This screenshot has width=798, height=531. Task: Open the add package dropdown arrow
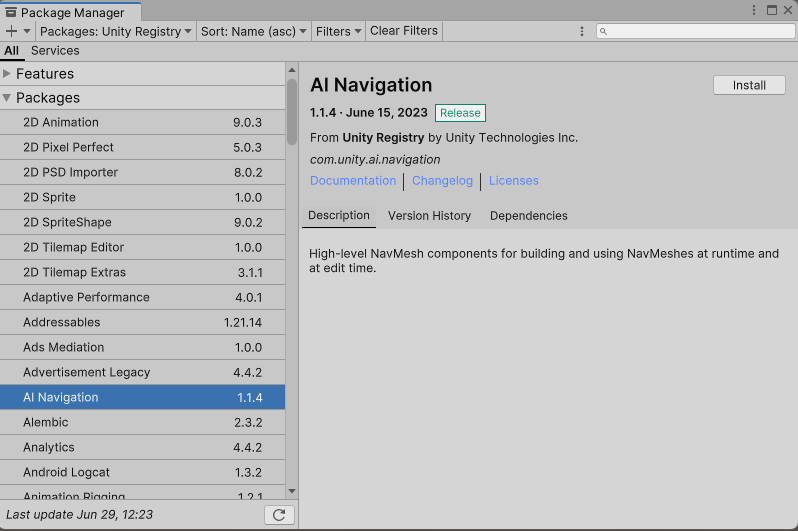(x=27, y=31)
